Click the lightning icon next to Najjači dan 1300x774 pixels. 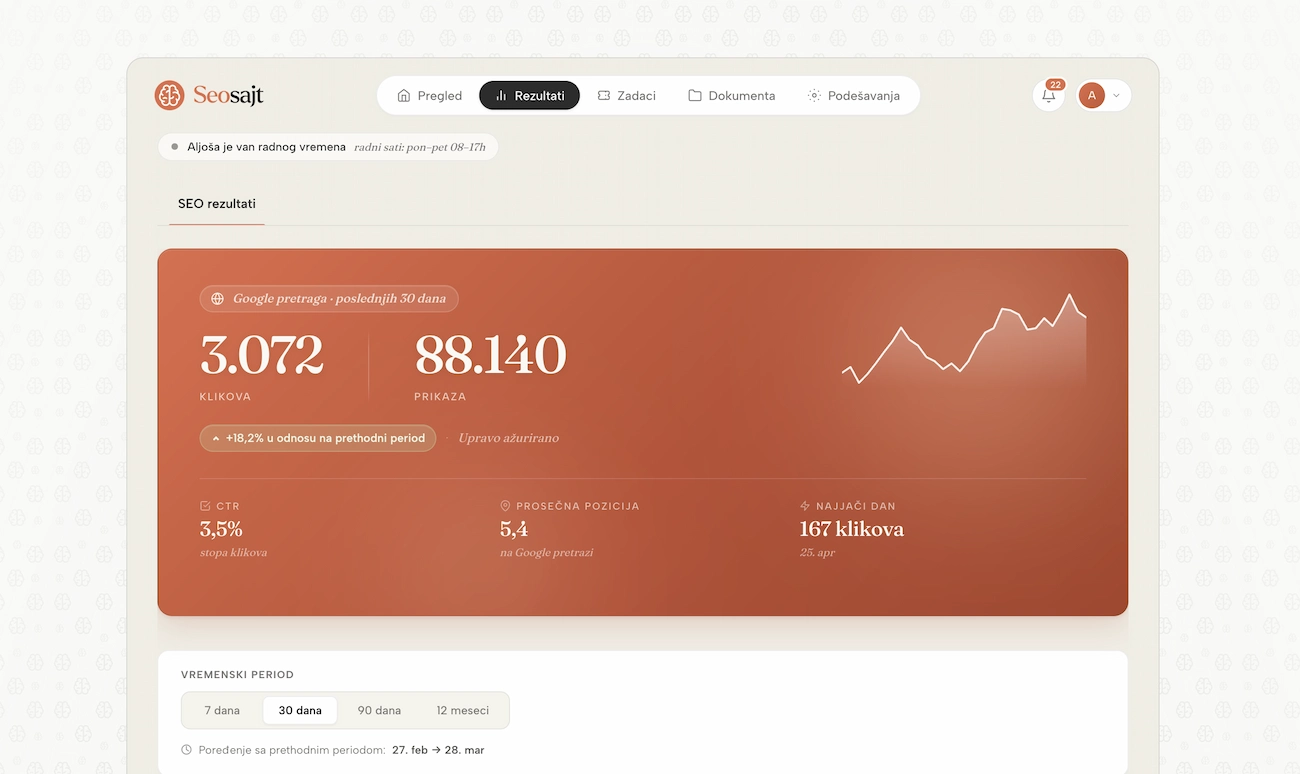[803, 505]
